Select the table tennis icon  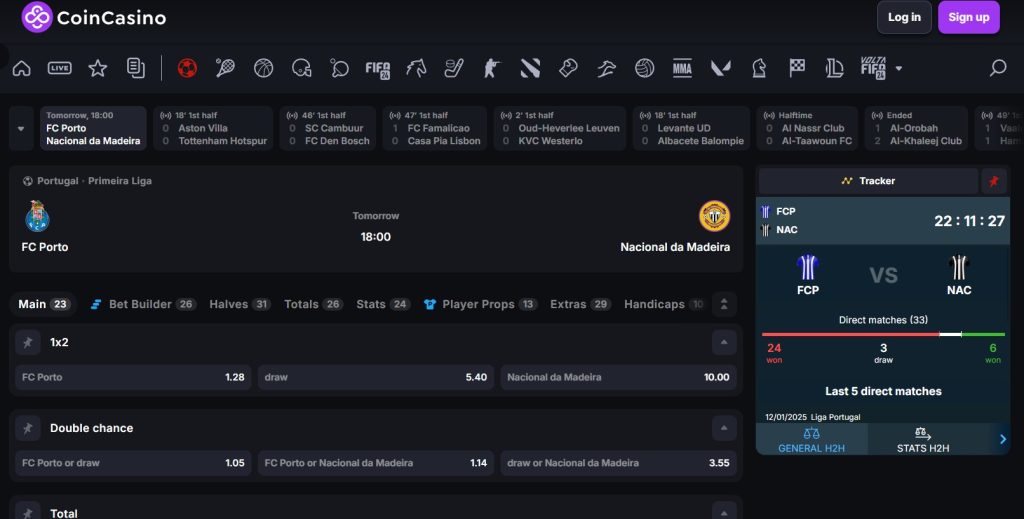point(340,68)
